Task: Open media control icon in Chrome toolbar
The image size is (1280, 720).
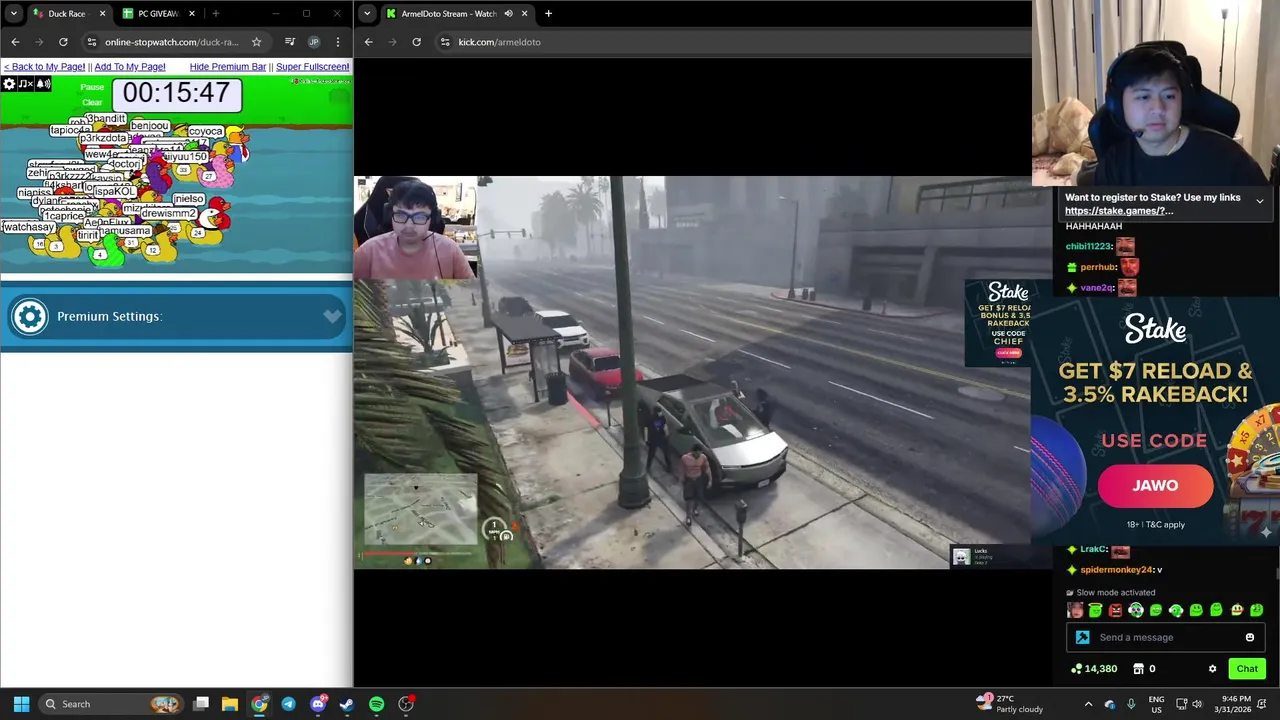Action: coord(290,42)
